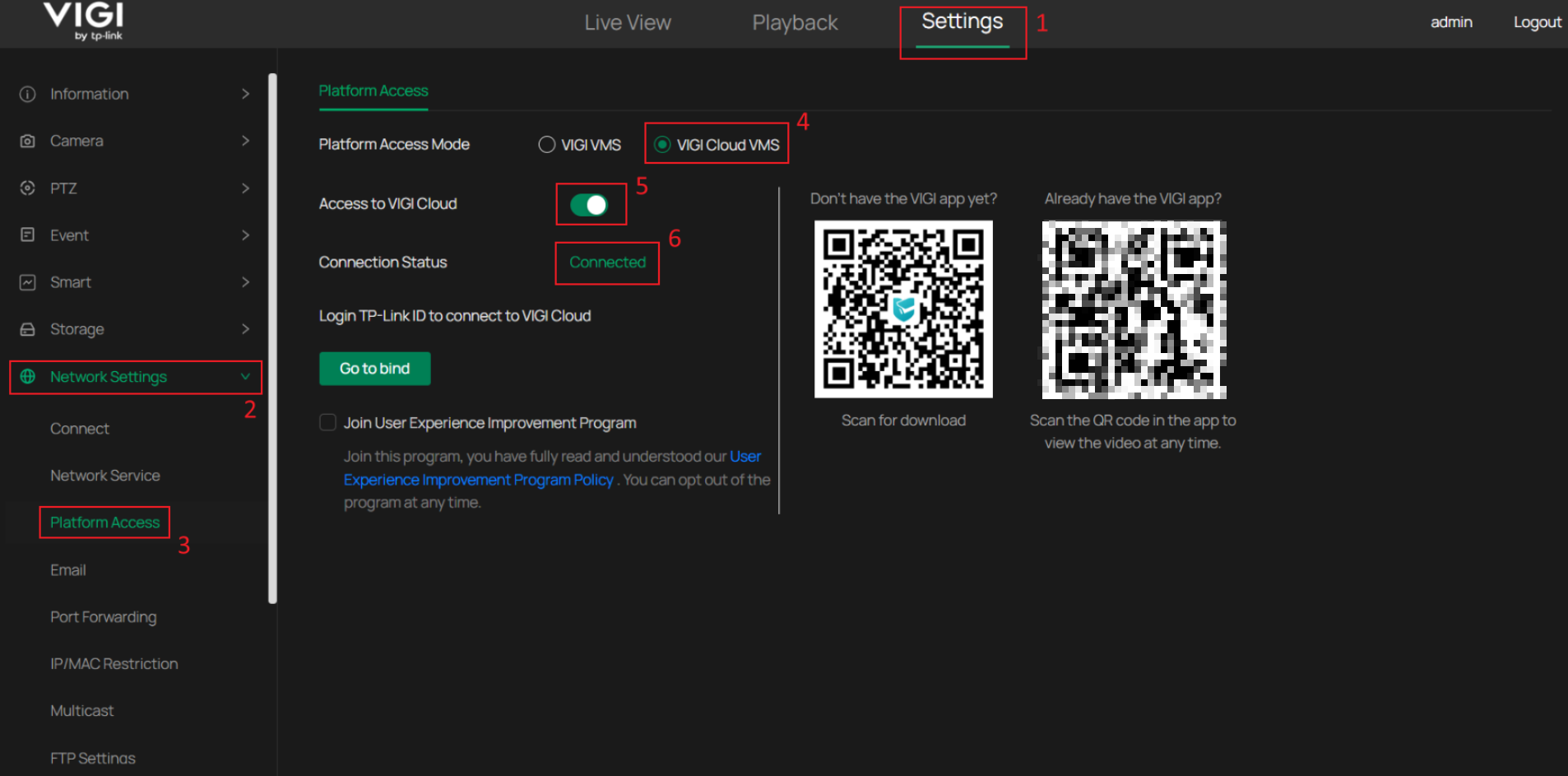This screenshot has height=776, width=1568.
Task: Click 'Login TP-Link ID to connect' text
Action: (455, 316)
